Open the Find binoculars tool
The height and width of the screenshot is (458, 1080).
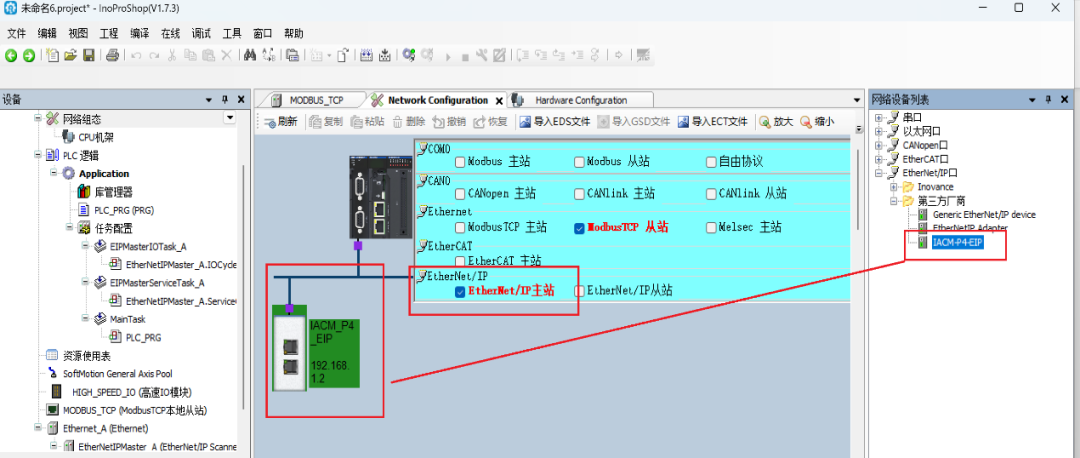click(249, 55)
